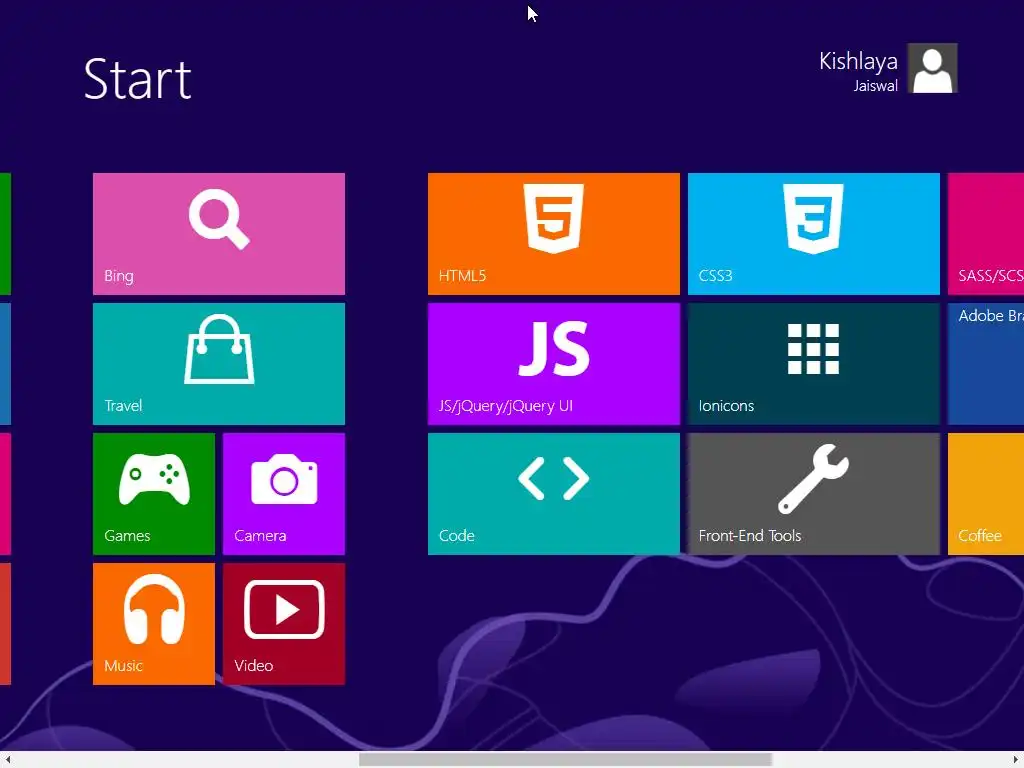Click the HTML5 shield logo
This screenshot has height=768, width=1024.
(x=554, y=218)
